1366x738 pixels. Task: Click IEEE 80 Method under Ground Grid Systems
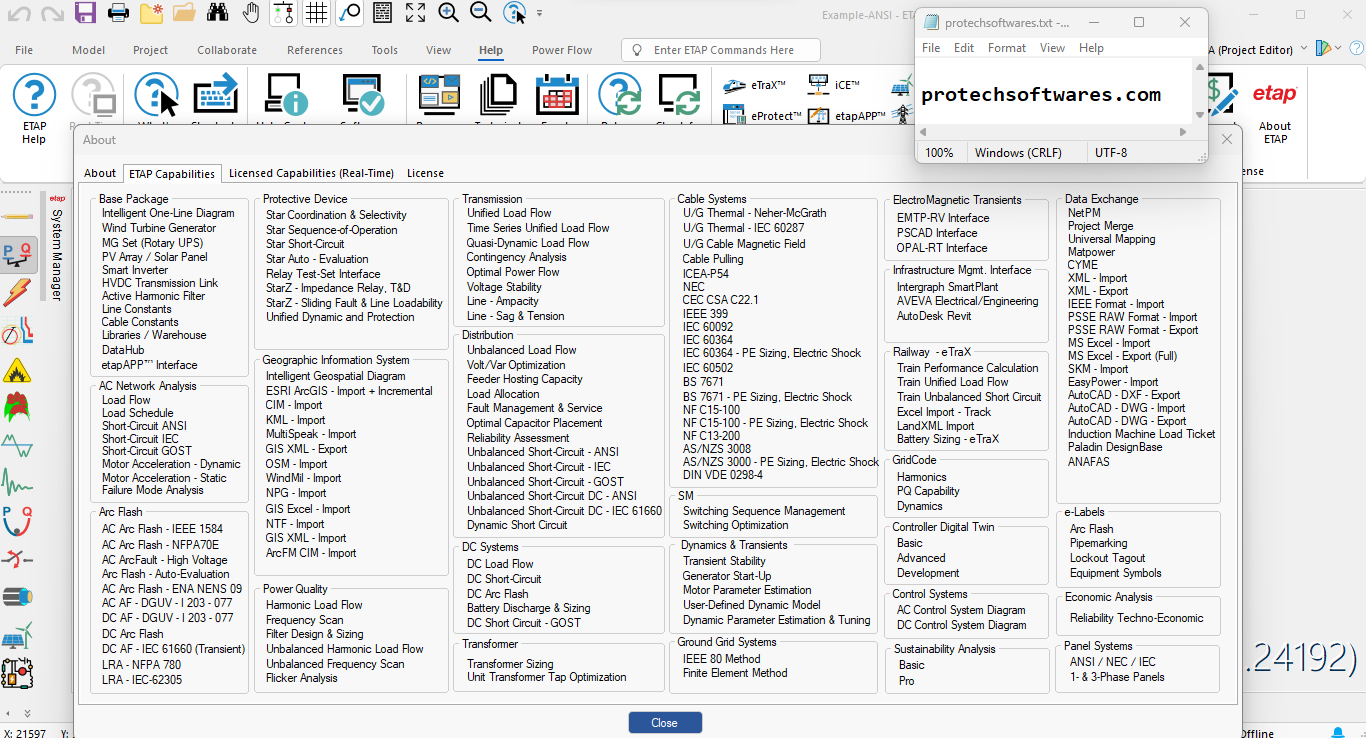[x=721, y=659]
